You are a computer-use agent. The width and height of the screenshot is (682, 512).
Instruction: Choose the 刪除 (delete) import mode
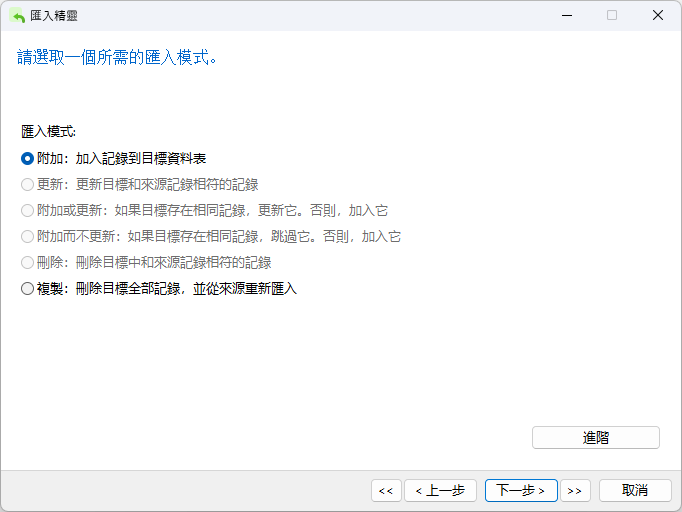27,262
